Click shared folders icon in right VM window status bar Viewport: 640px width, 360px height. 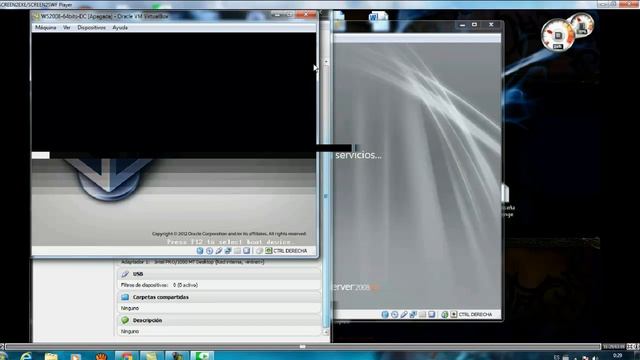422,314
